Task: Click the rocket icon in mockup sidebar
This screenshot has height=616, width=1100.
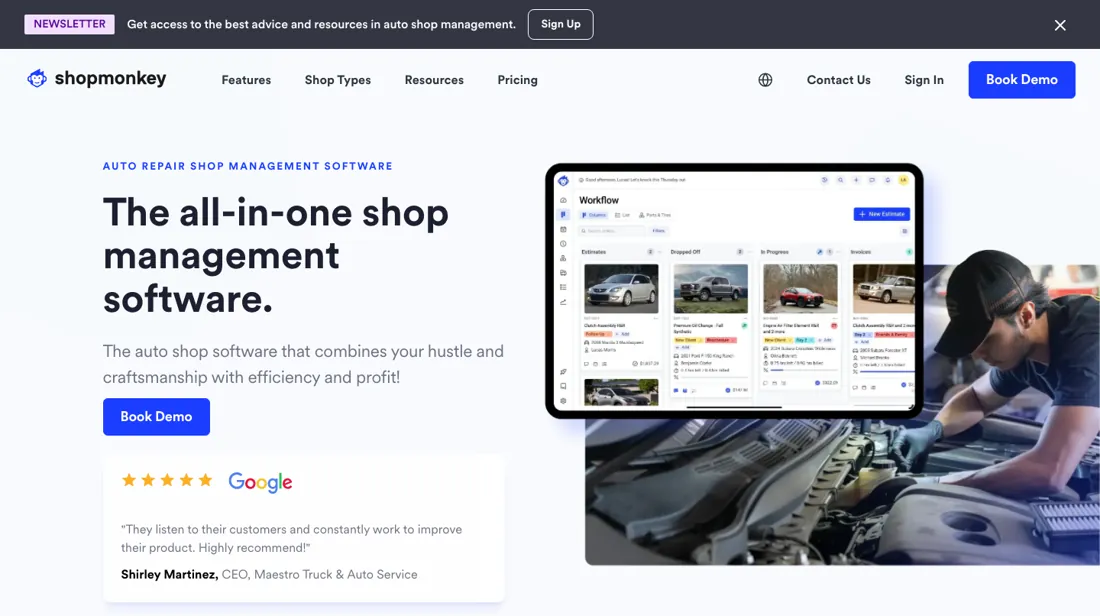Action: (563, 372)
